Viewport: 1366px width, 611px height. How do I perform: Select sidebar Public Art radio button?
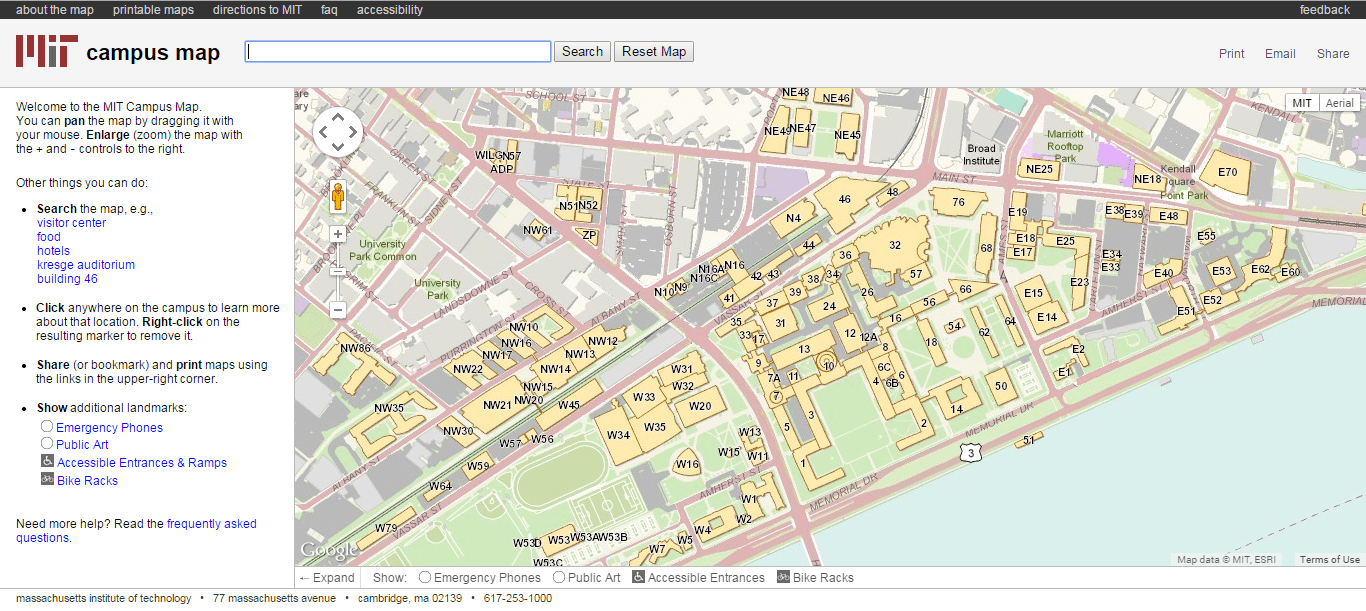pyautogui.click(x=47, y=444)
